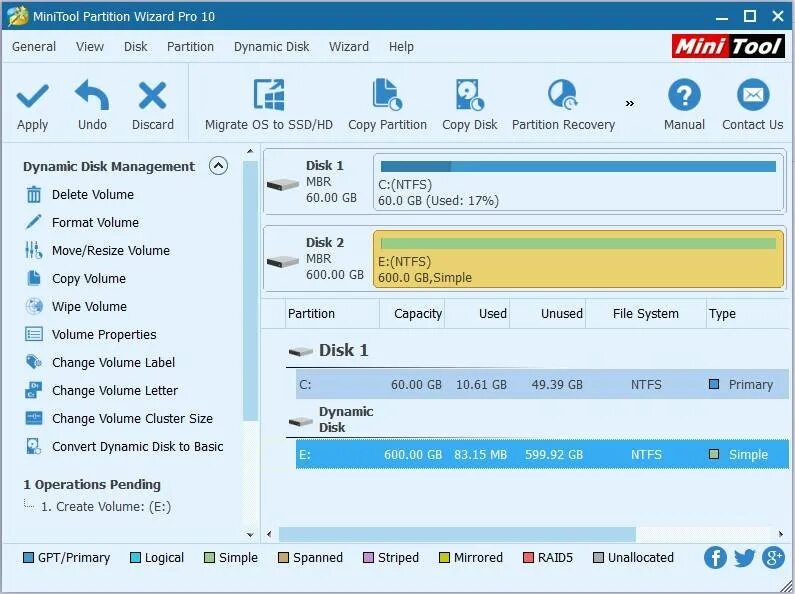The width and height of the screenshot is (795, 594).
Task: Select Disk 2 in disk map
Action: 318,258
